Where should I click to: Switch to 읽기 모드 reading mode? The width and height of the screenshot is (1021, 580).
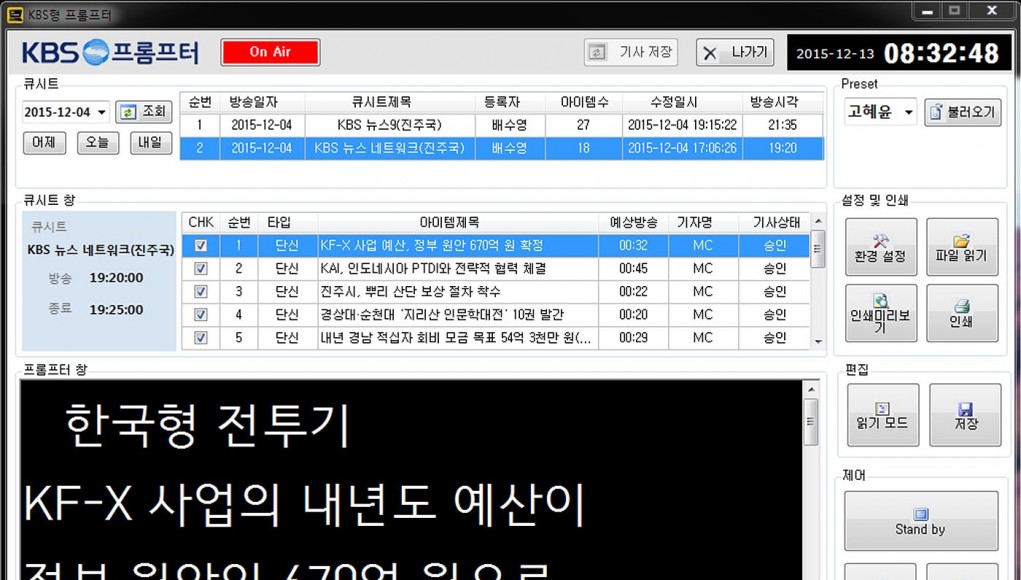[883, 415]
